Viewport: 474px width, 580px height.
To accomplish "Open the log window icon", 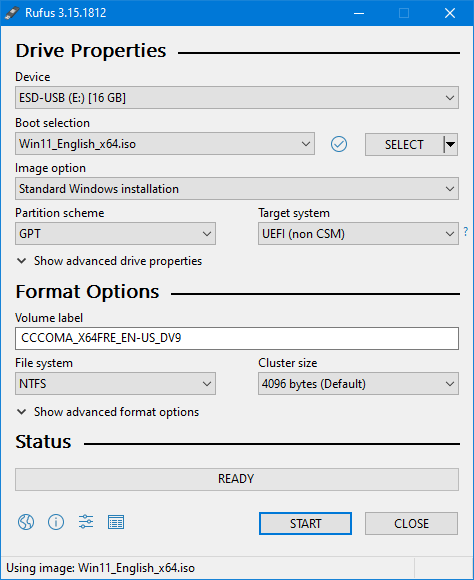I will point(116,522).
